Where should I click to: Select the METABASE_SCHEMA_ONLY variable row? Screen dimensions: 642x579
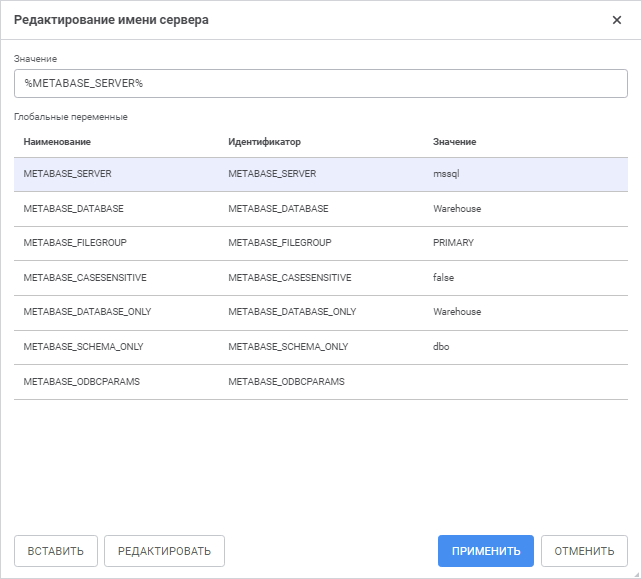(84, 347)
